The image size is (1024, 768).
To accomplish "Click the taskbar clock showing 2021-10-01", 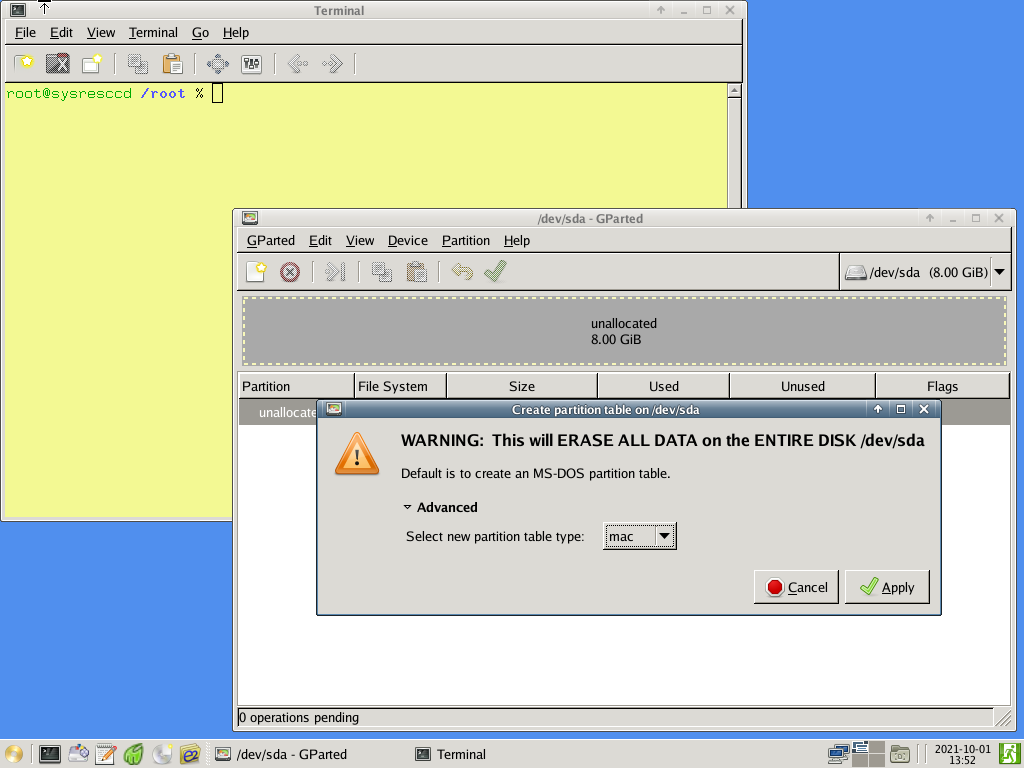I will pyautogui.click(x=963, y=754).
